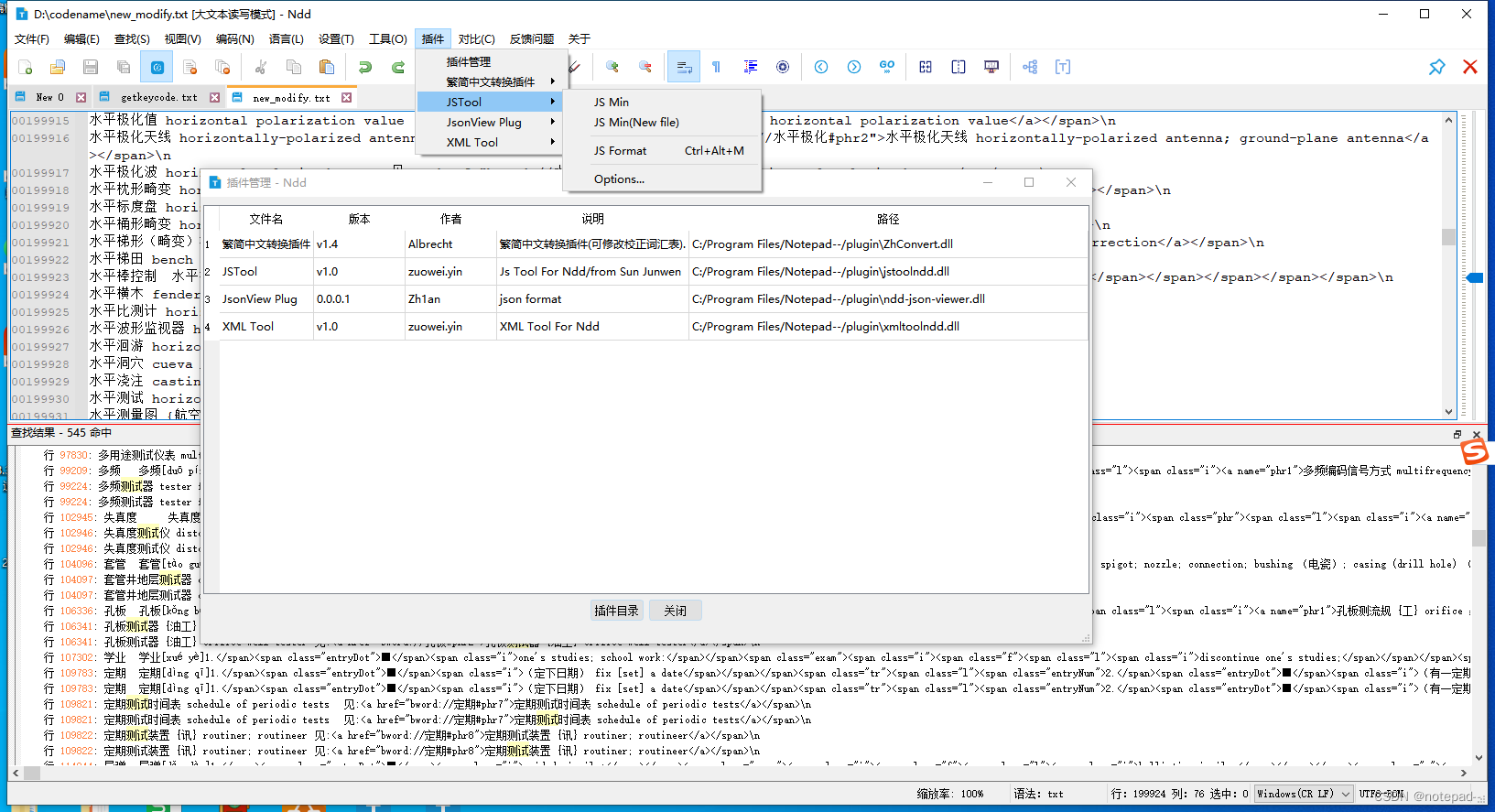Click the circular record icon in toolbar
Screen dimensions: 1495x812
click(x=783, y=67)
